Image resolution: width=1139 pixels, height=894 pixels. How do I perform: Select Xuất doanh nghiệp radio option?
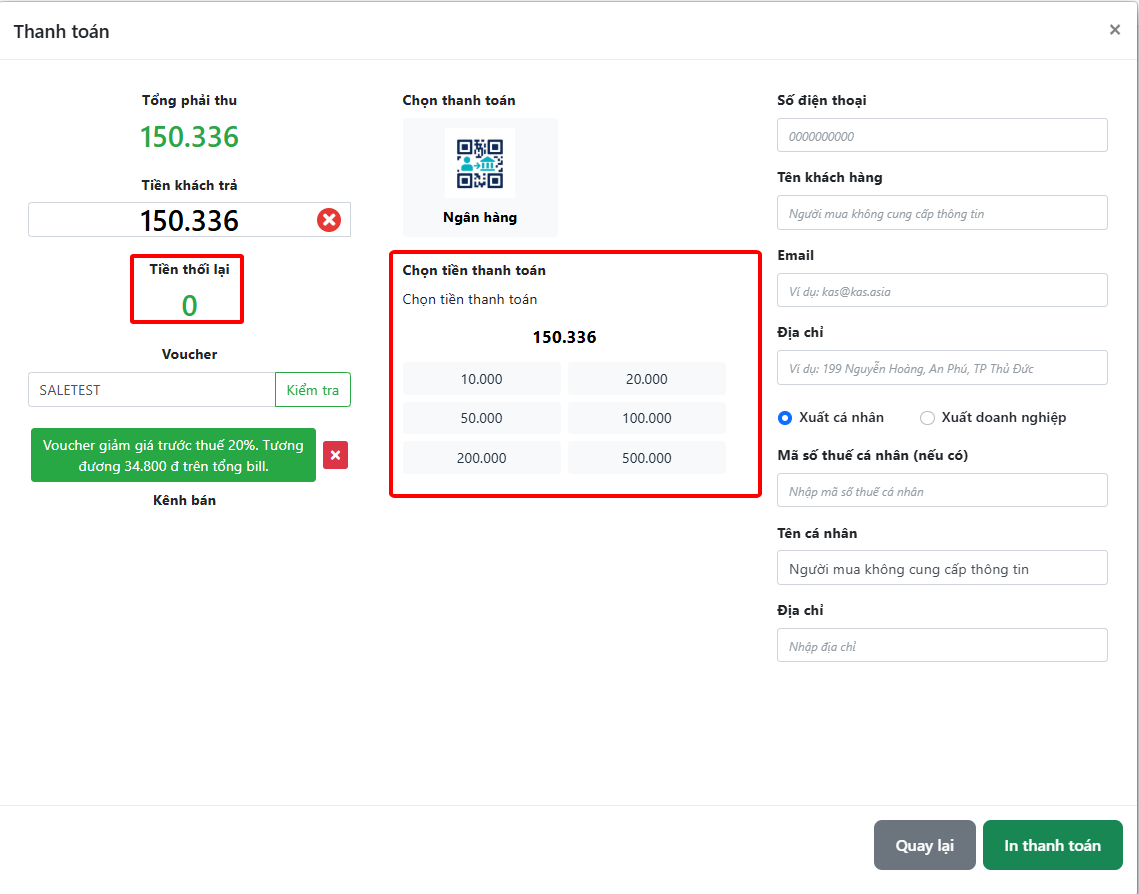pos(927,418)
